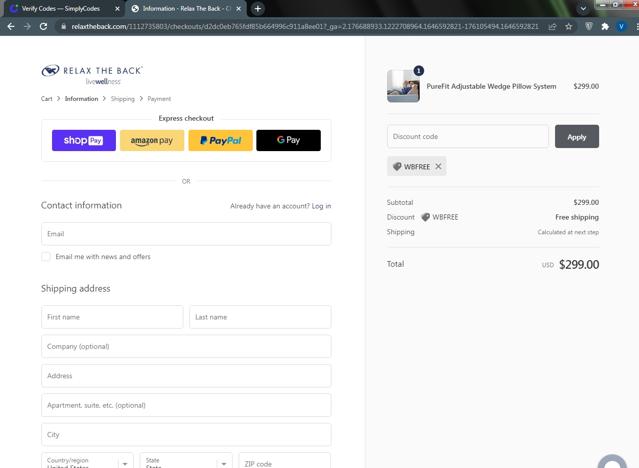Apply the discount code
639x468 pixels.
point(577,137)
